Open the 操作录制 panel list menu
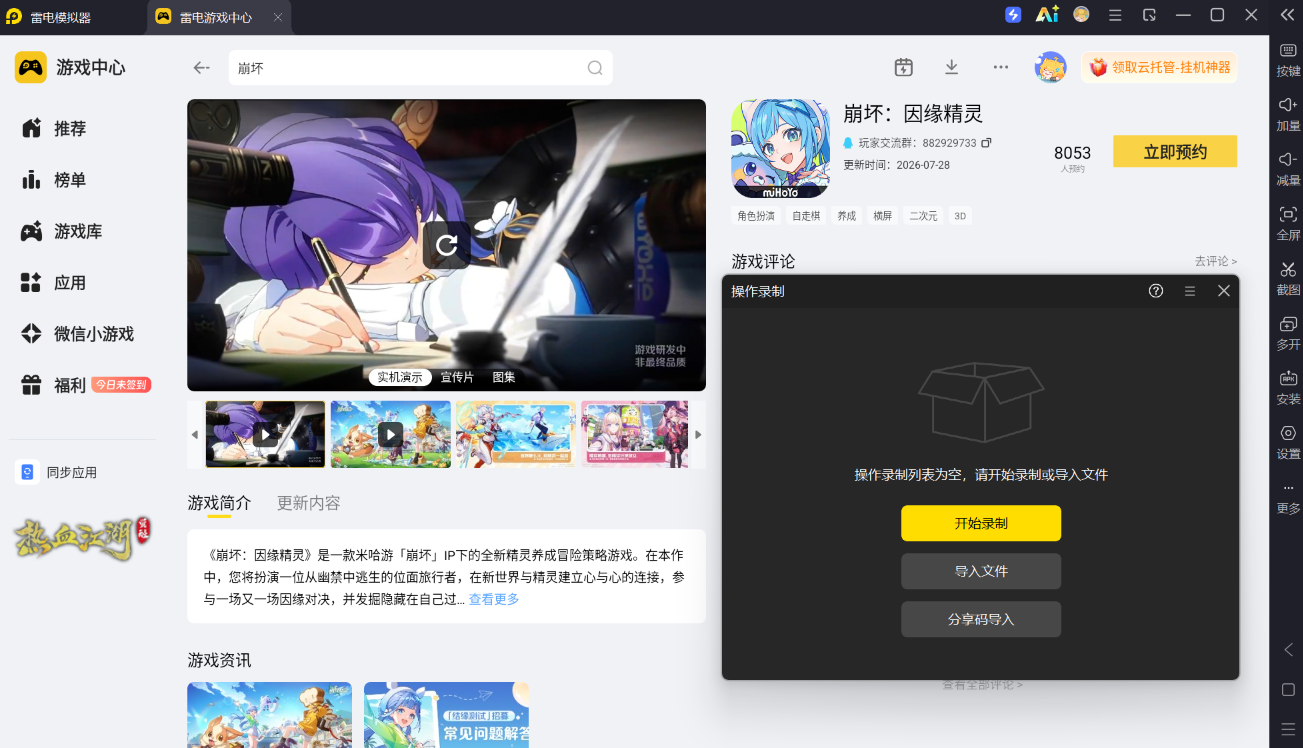This screenshot has height=748, width=1303. click(1190, 291)
